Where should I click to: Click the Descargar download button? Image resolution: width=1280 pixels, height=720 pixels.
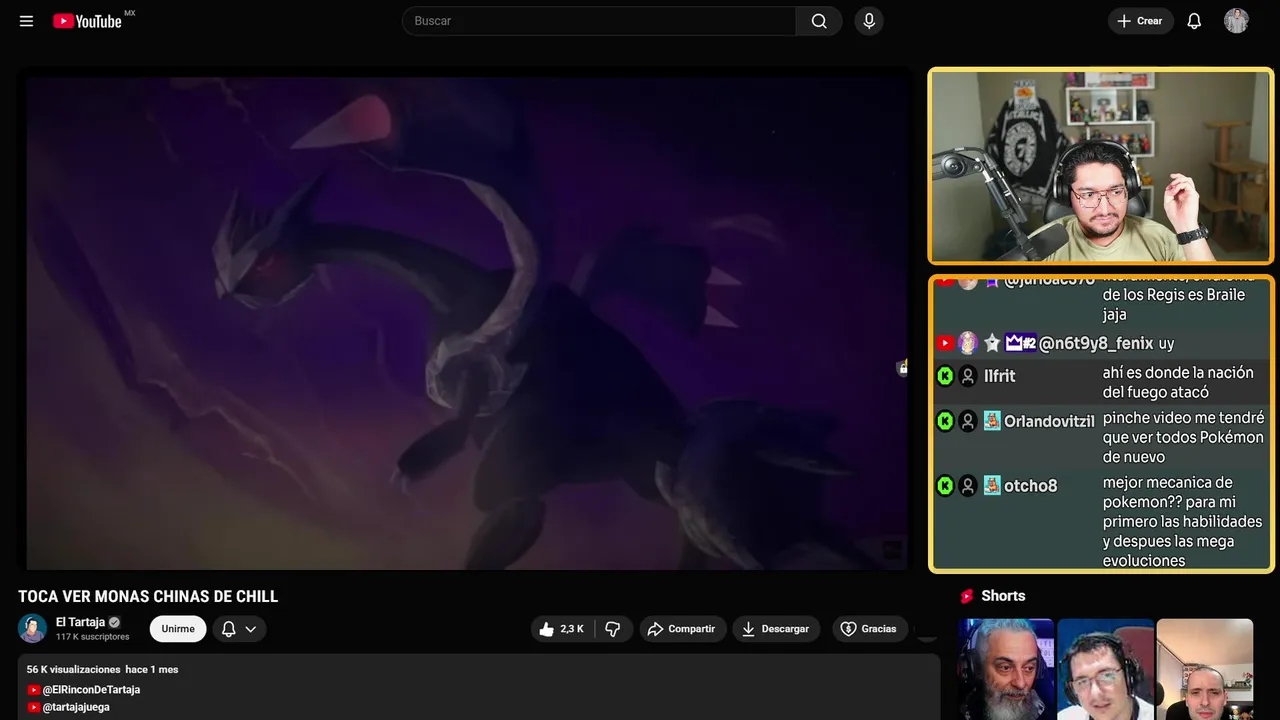(776, 629)
